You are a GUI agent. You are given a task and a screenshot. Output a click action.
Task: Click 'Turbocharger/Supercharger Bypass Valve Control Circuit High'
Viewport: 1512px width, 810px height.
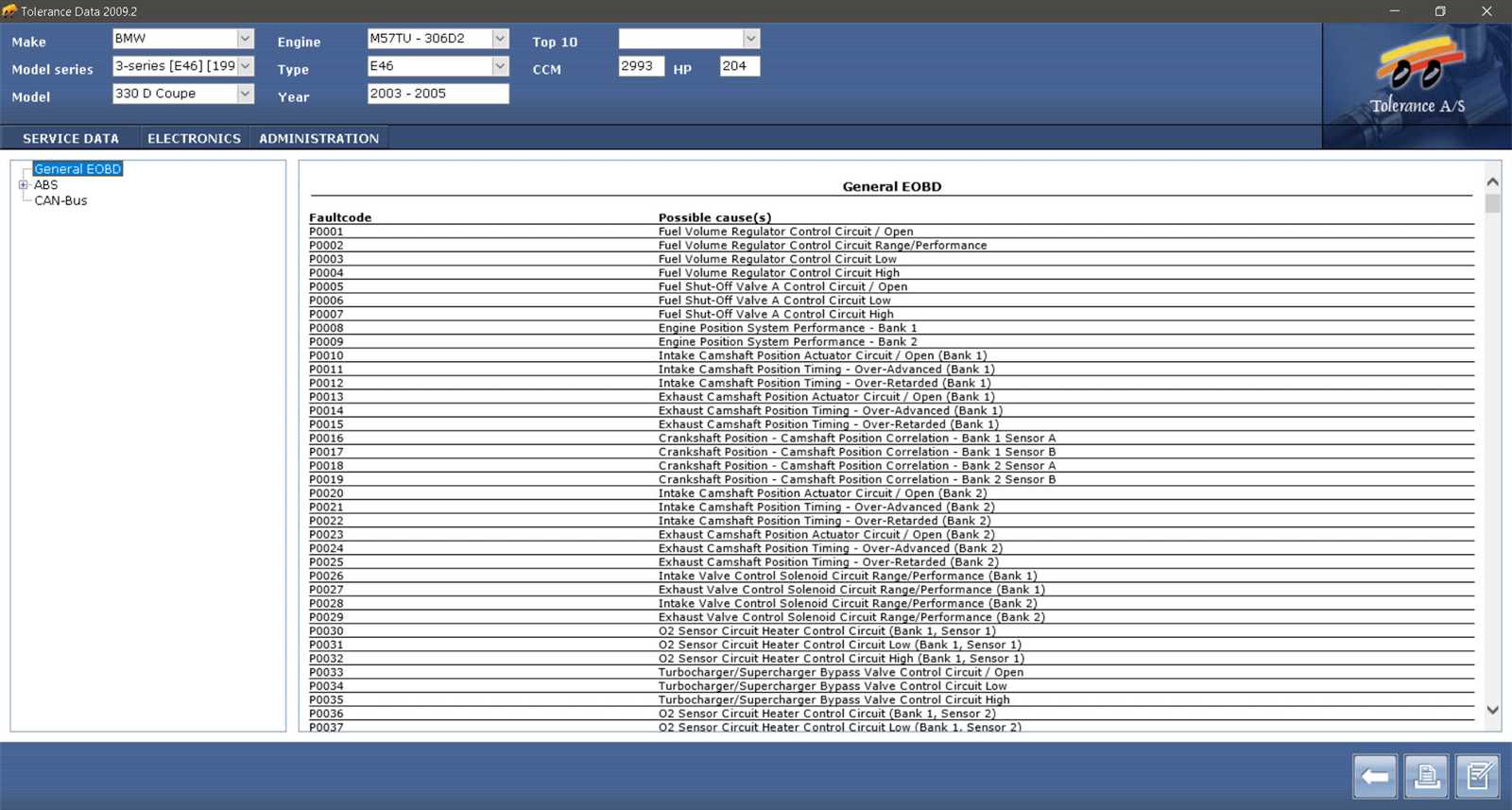coord(833,700)
